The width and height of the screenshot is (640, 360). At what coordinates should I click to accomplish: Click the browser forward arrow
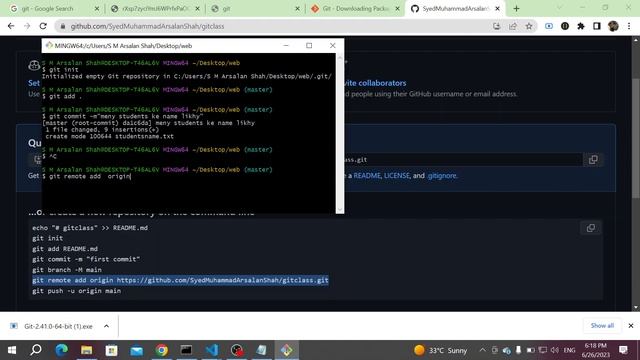point(27,26)
